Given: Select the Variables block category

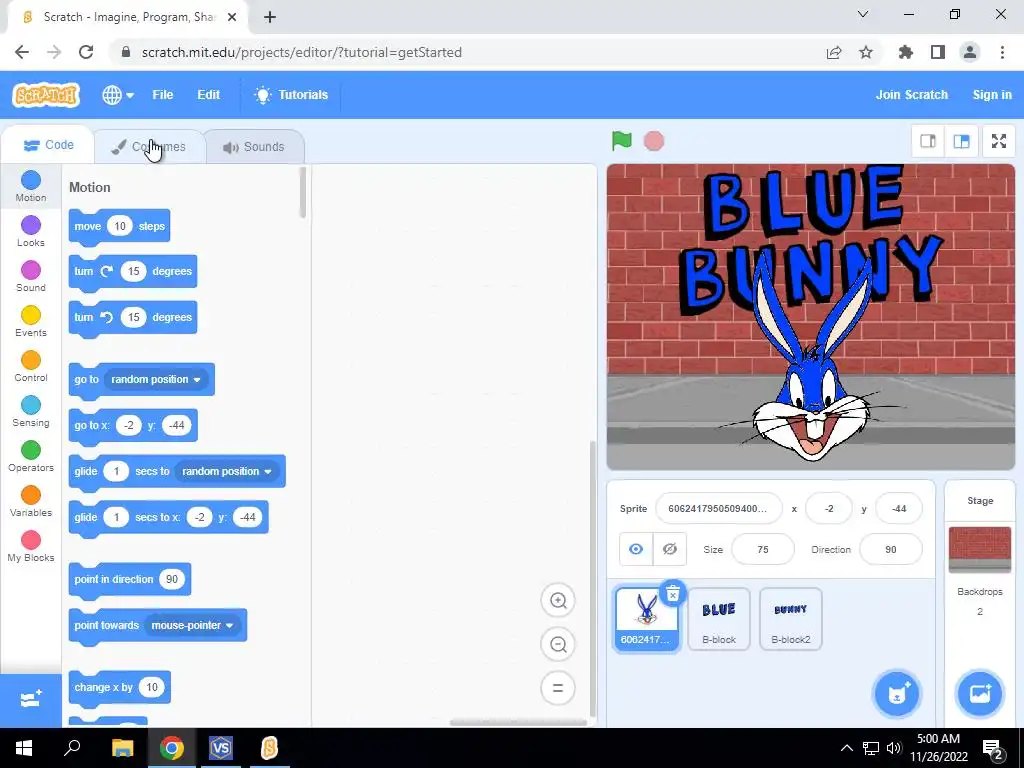Looking at the screenshot, I should coord(31,502).
